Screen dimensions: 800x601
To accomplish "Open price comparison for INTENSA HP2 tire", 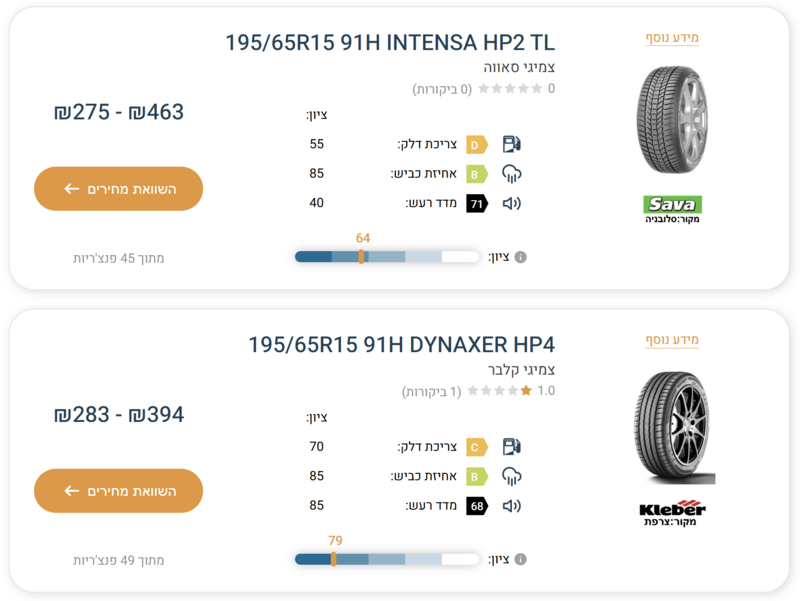I will (x=118, y=189).
